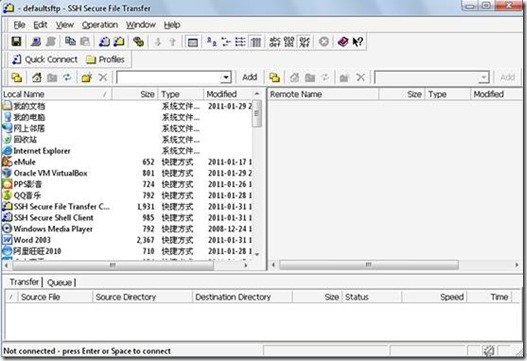The image size is (527, 361).
Task: Click the local path input field
Action: [x=169, y=78]
